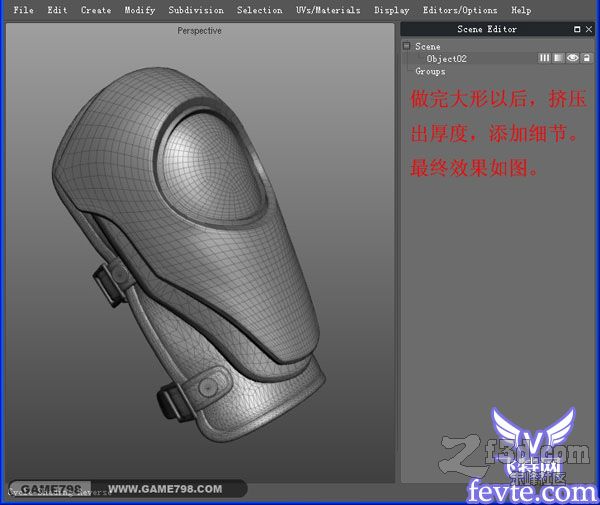Open the Selection menu
Screen dimensions: 600x505
(x=259, y=10)
